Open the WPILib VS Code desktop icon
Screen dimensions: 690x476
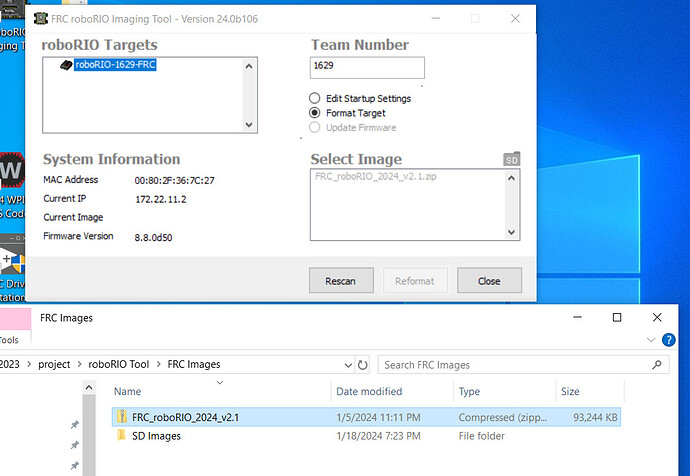pyautogui.click(x=12, y=185)
